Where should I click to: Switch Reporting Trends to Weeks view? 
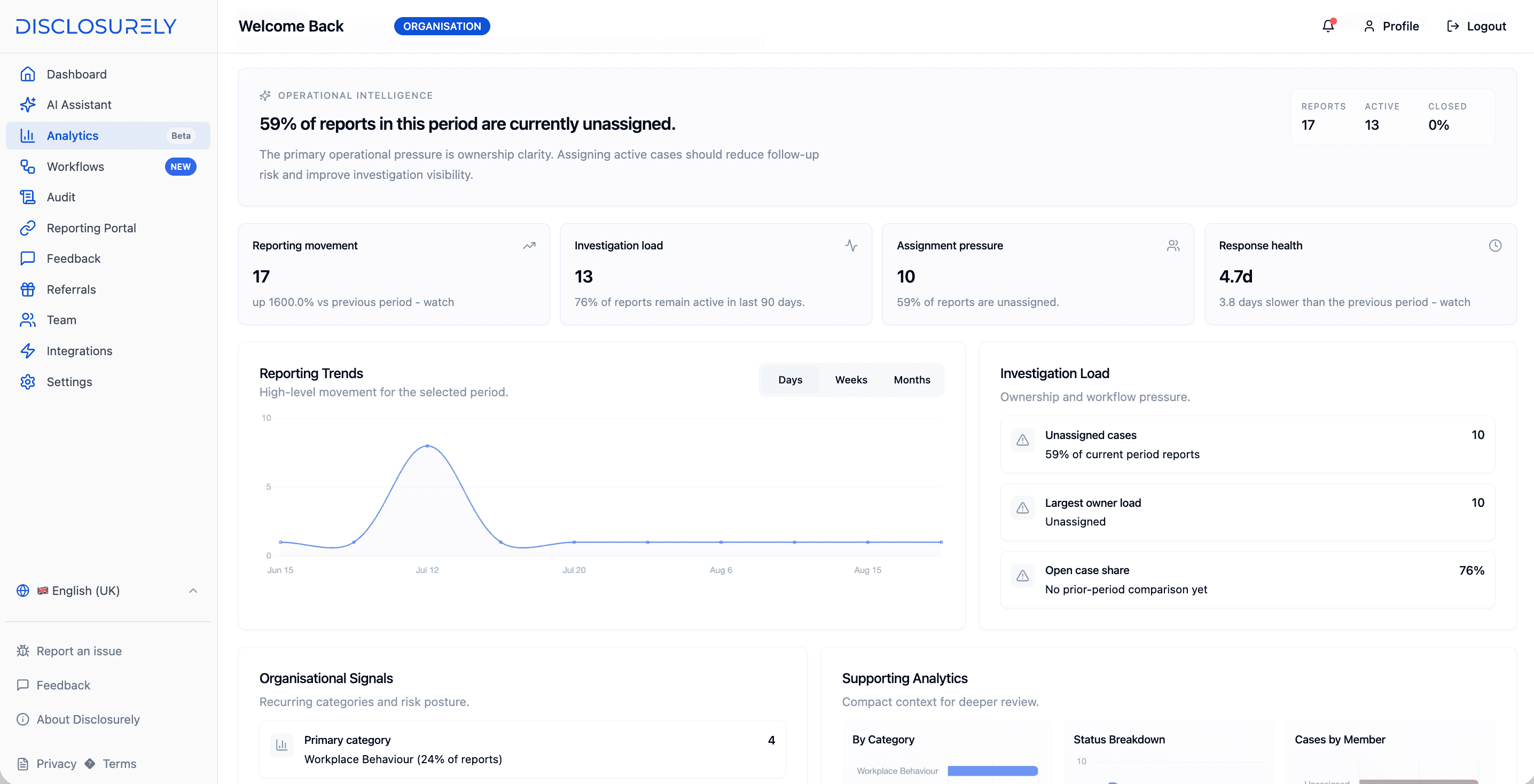(851, 380)
